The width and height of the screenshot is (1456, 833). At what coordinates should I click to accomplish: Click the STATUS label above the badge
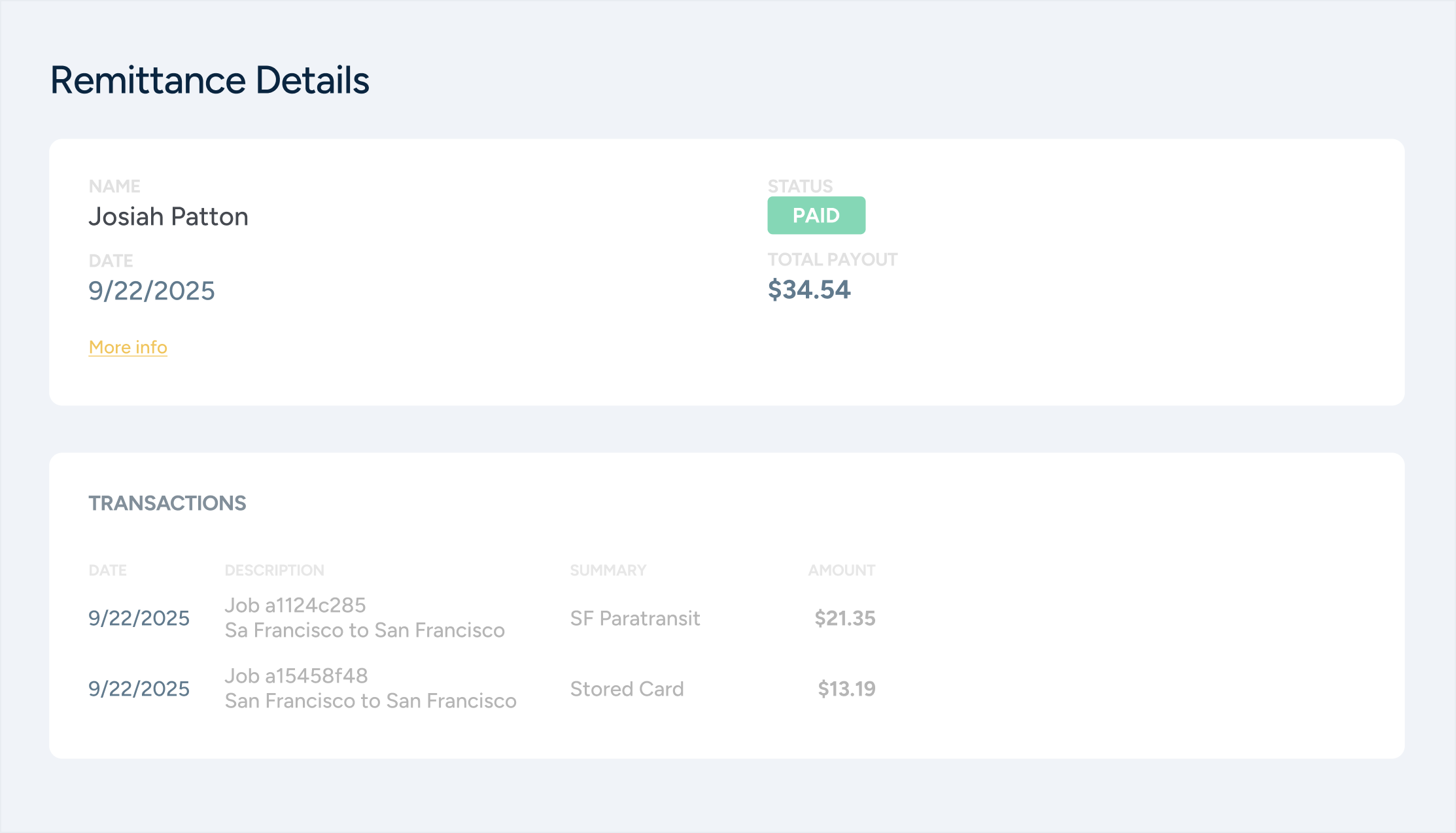tap(800, 186)
